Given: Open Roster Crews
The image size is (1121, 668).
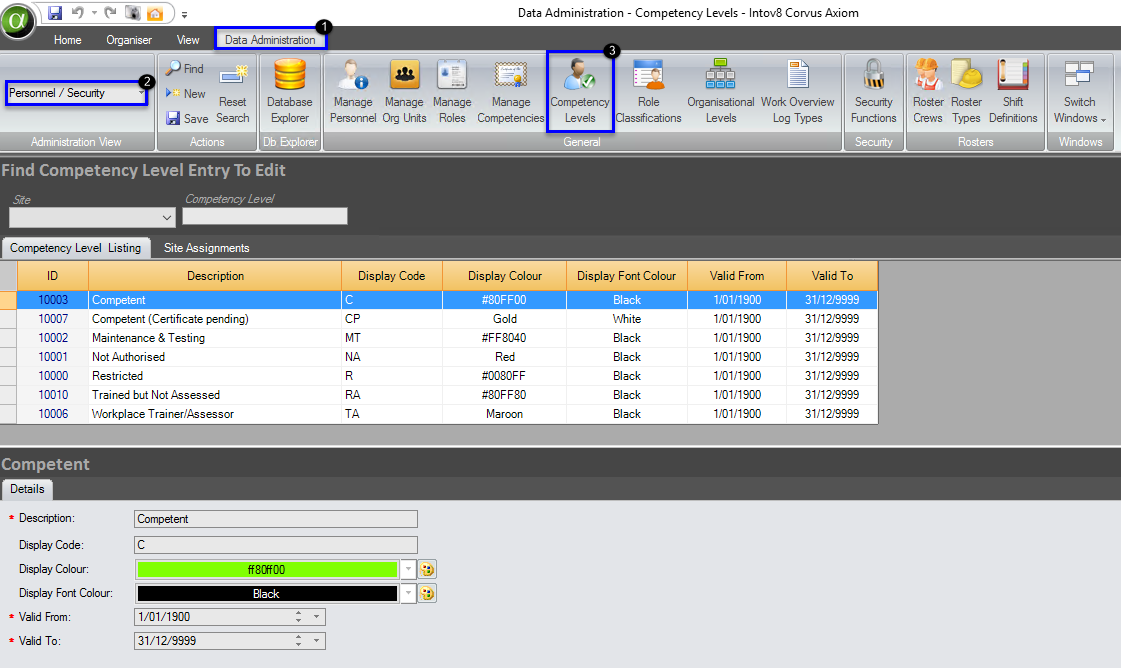Looking at the screenshot, I should pyautogui.click(x=928, y=91).
